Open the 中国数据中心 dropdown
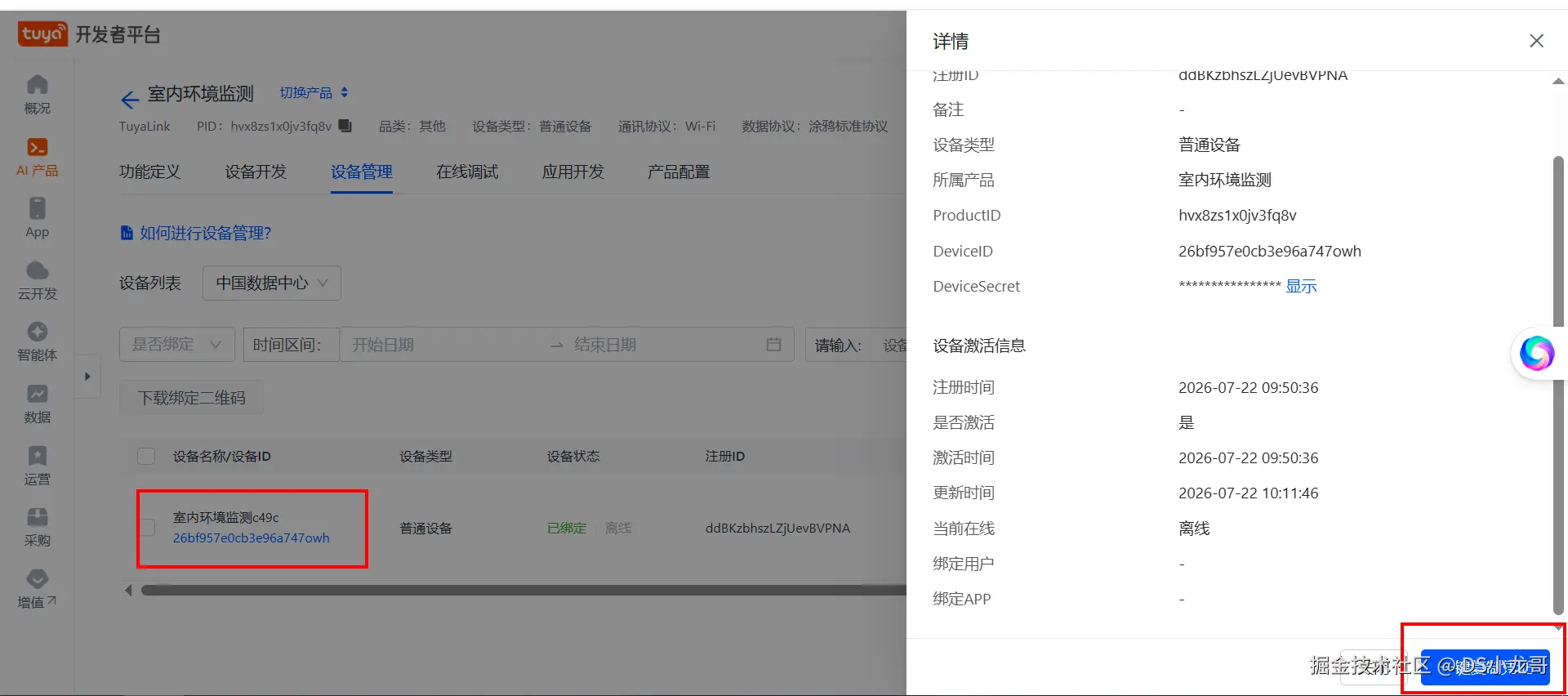 tap(272, 283)
